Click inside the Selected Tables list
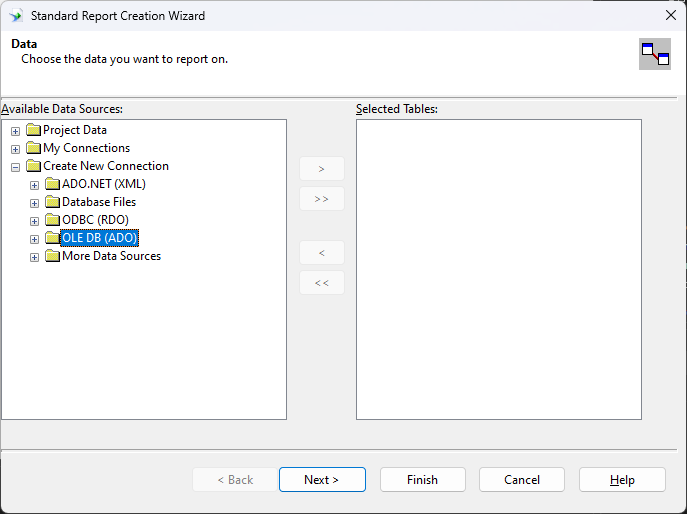This screenshot has width=687, height=514. click(498, 269)
